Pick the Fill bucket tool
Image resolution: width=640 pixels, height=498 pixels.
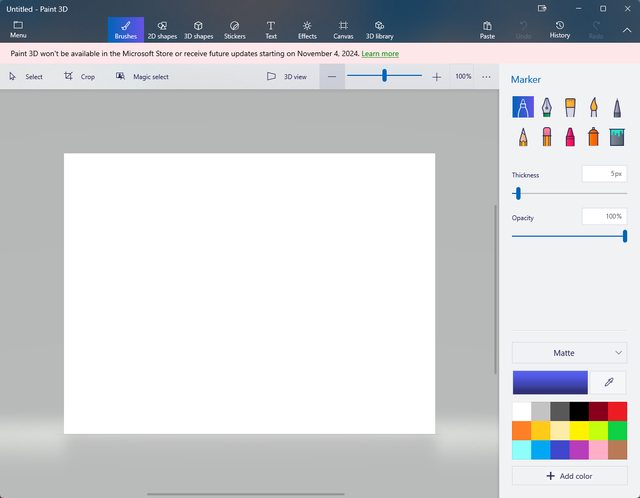(617, 136)
